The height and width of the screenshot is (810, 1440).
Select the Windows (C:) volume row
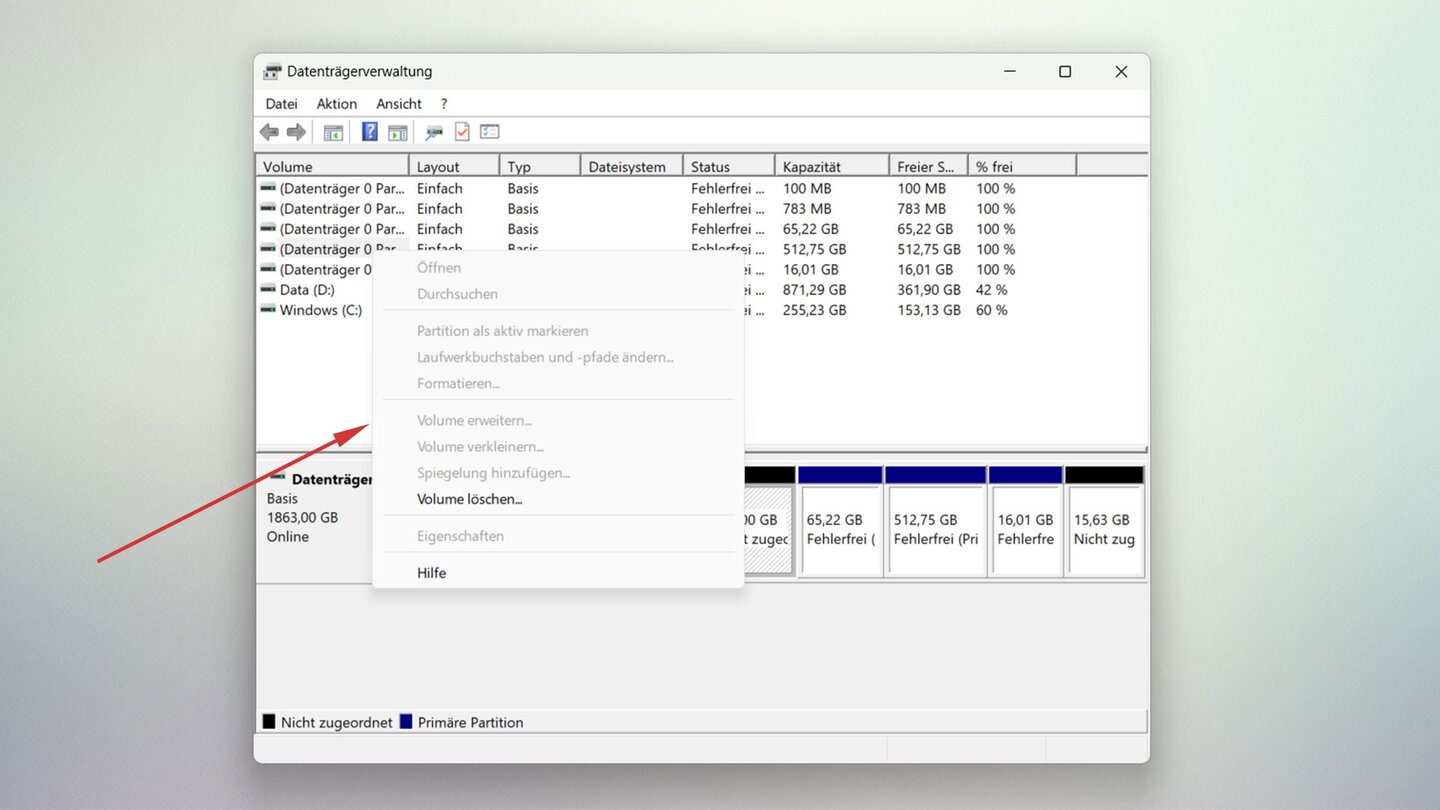320,310
